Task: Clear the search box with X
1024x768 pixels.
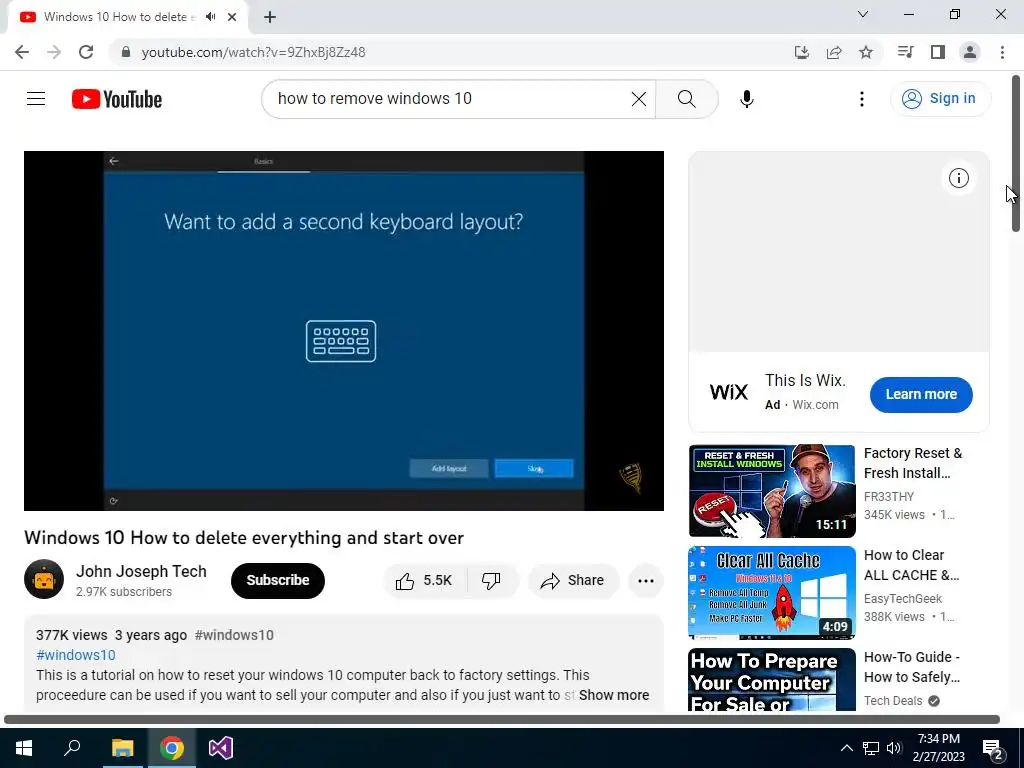Action: [x=639, y=99]
